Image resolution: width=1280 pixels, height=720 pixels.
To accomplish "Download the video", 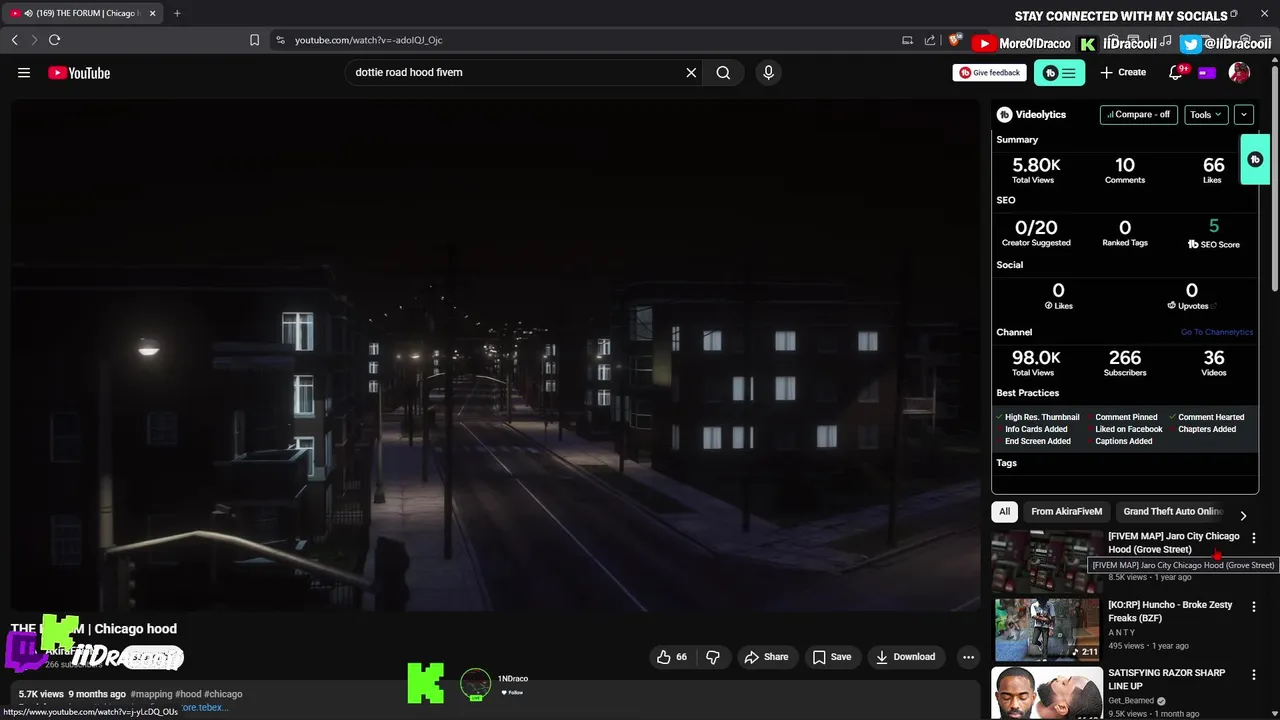I will [906, 657].
